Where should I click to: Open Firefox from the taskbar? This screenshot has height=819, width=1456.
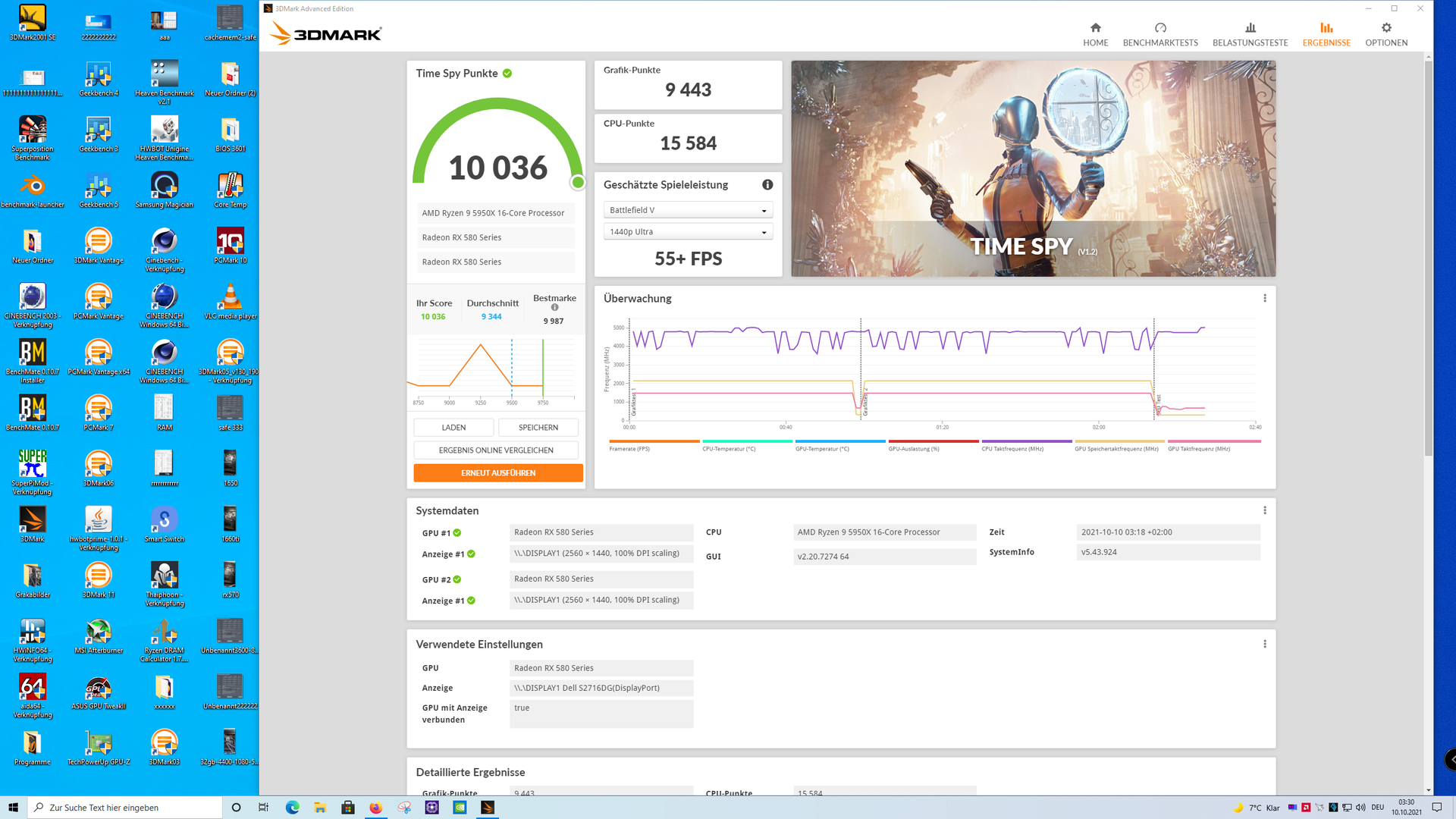375,808
